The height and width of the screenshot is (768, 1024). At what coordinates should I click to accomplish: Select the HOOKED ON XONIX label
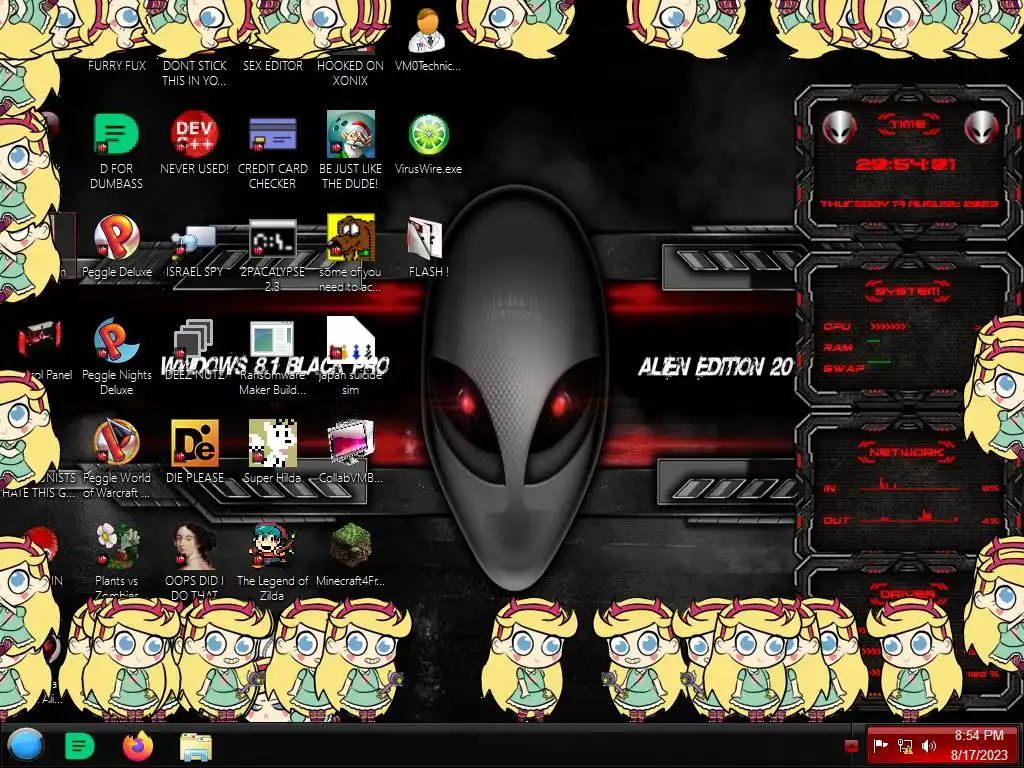click(351, 73)
